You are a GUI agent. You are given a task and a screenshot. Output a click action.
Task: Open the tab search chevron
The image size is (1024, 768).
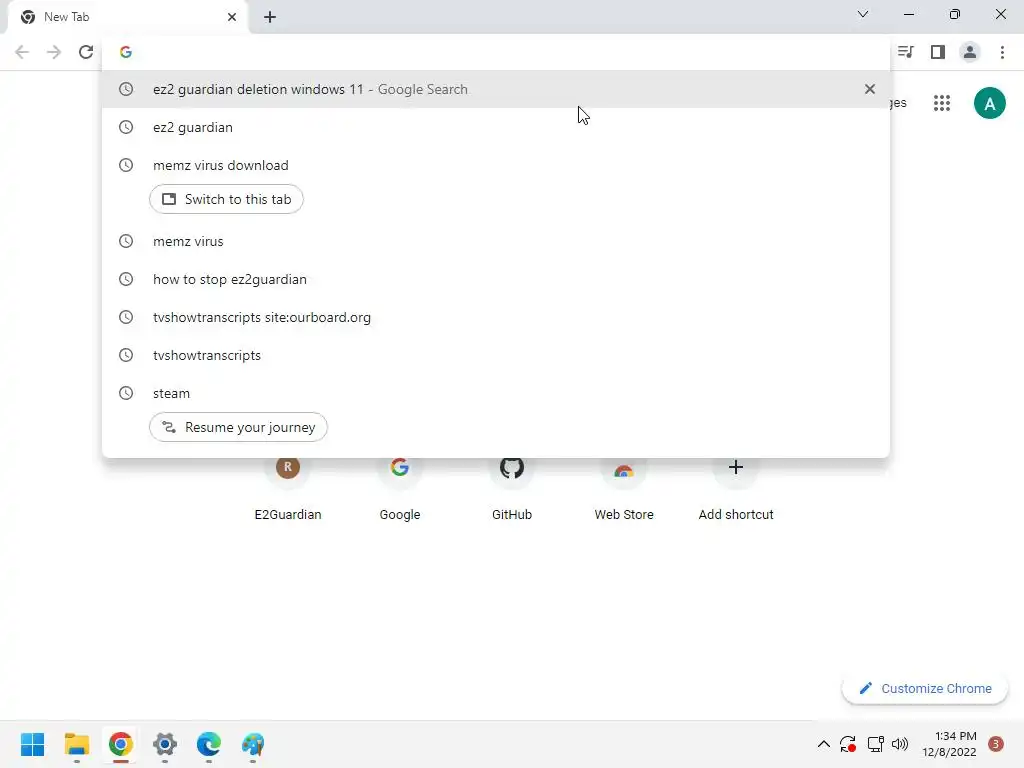[x=863, y=14]
